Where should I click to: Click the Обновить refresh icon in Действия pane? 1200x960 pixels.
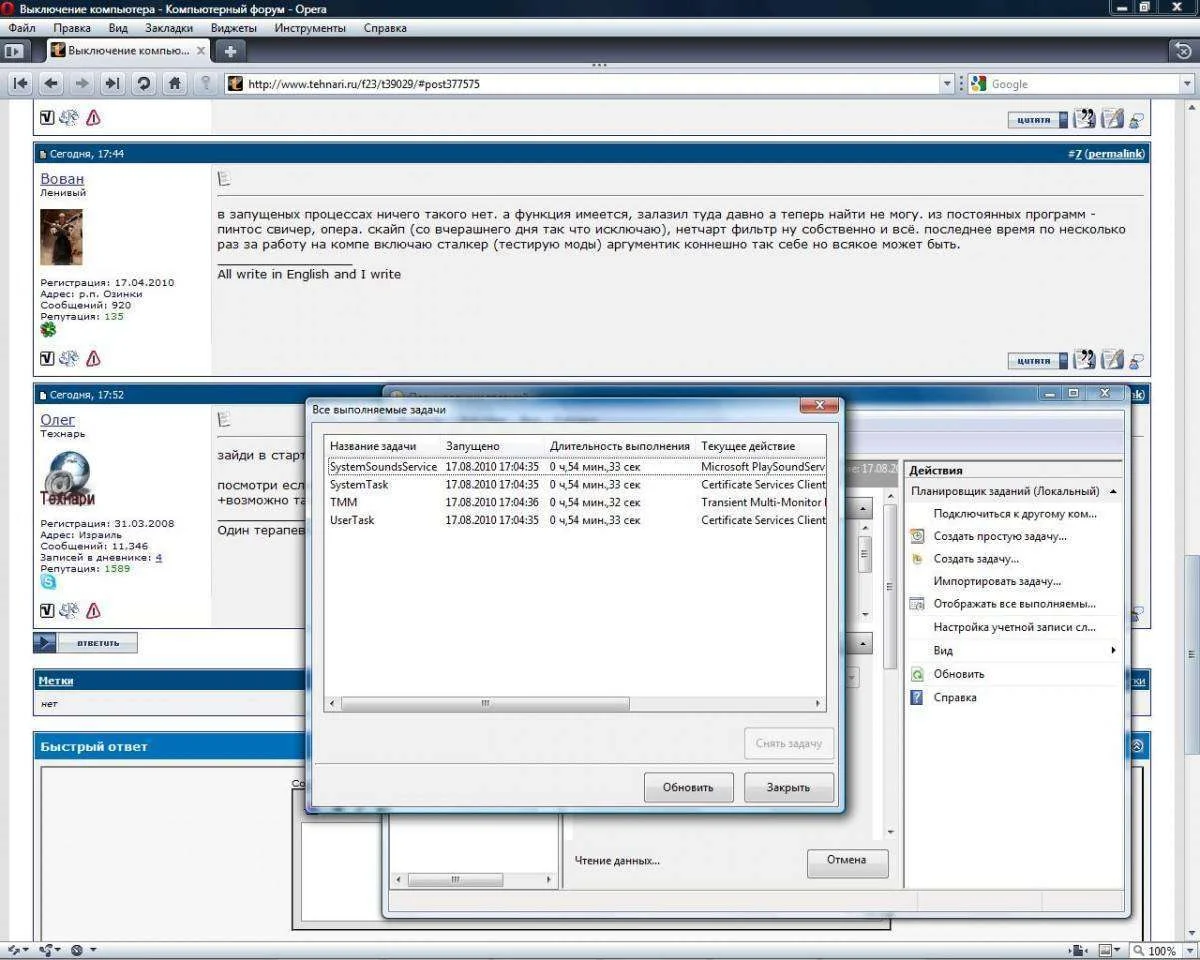point(917,674)
